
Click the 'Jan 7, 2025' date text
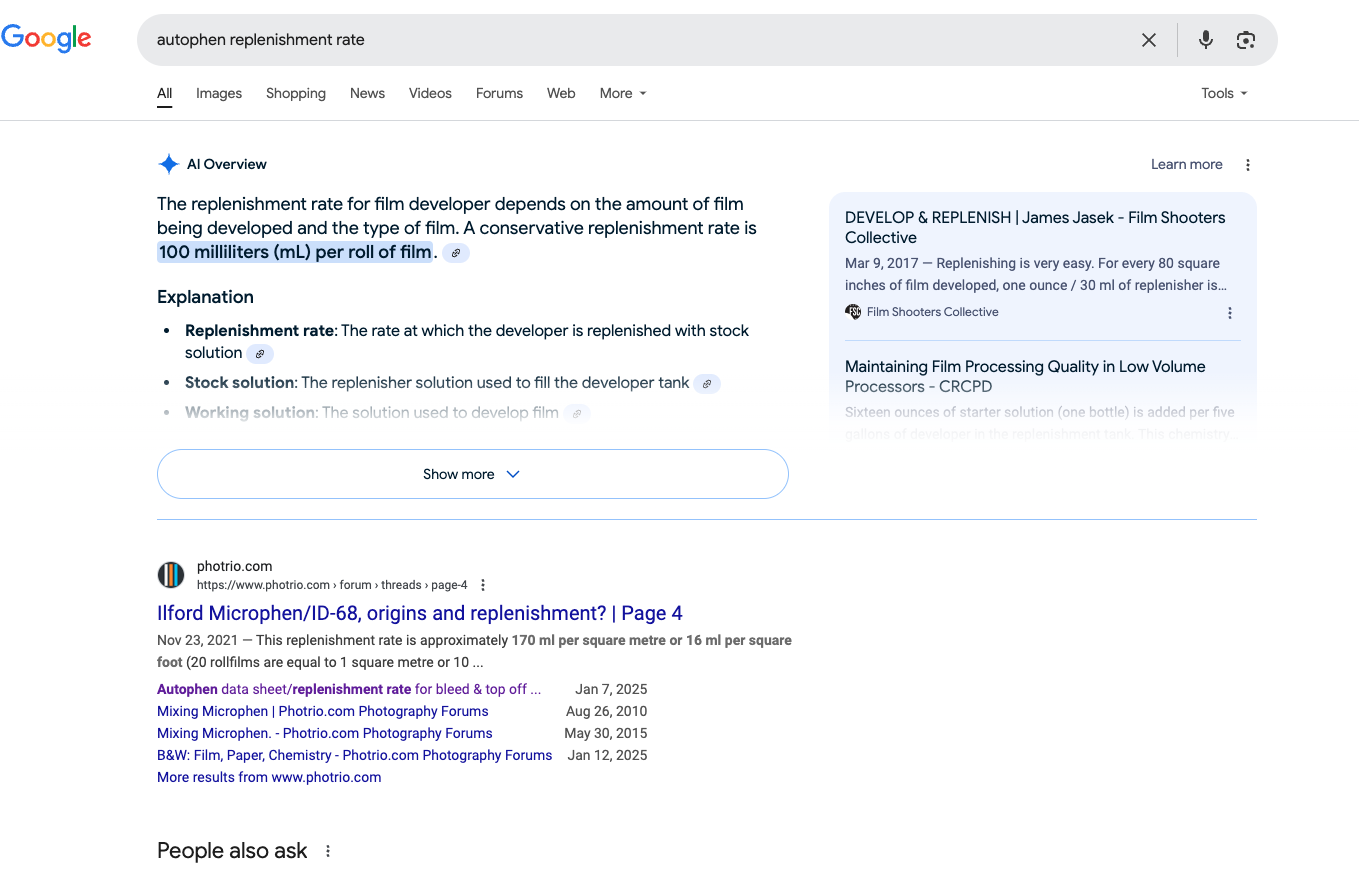tap(611, 689)
